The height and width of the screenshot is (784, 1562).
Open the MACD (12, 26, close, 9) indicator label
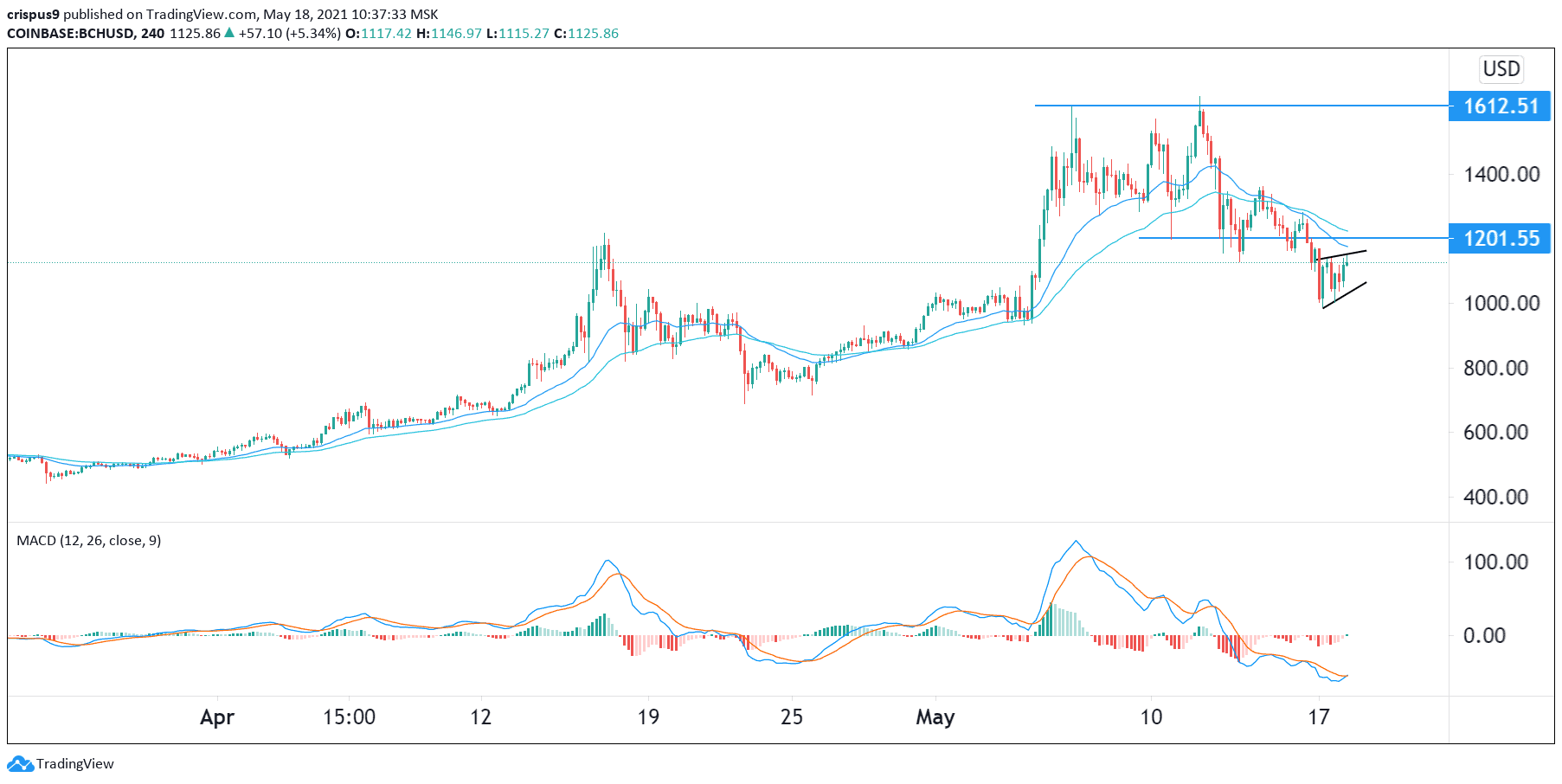point(89,541)
